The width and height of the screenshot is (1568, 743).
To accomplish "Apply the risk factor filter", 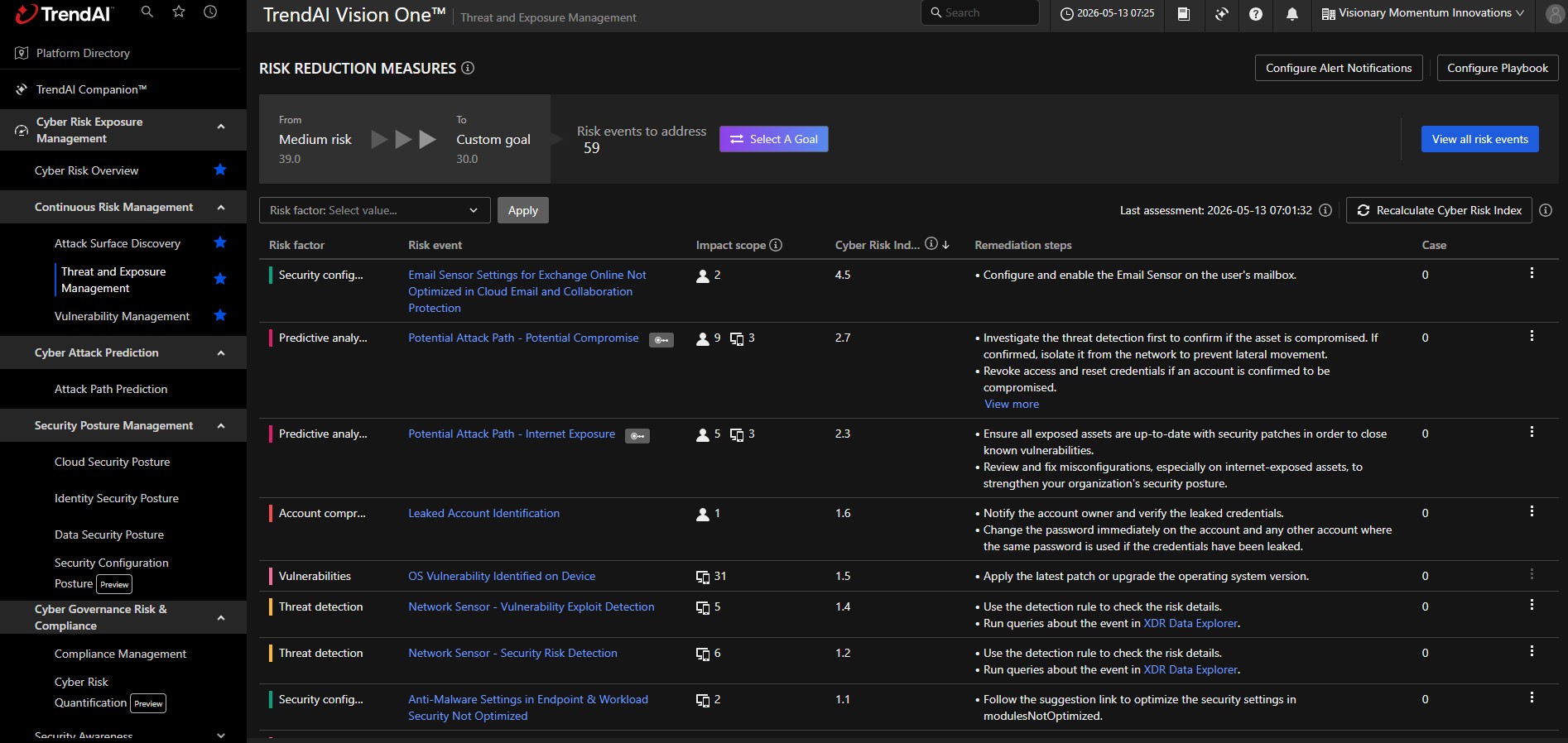I will (523, 210).
